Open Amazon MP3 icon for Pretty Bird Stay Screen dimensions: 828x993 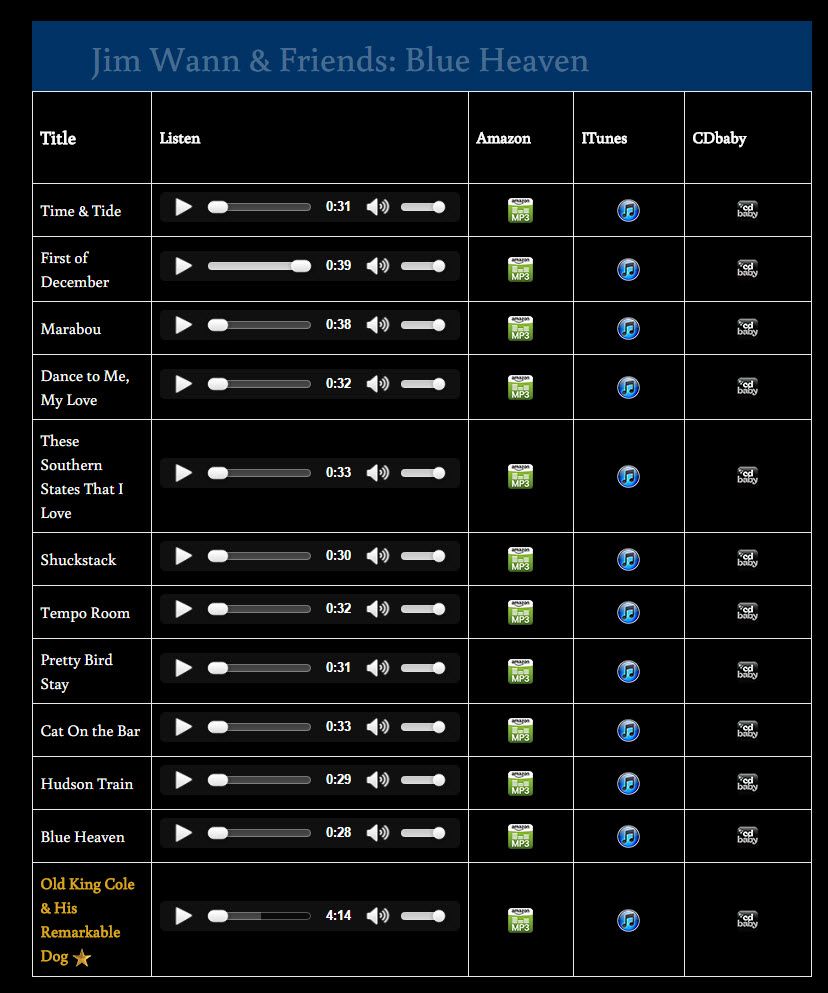point(520,671)
